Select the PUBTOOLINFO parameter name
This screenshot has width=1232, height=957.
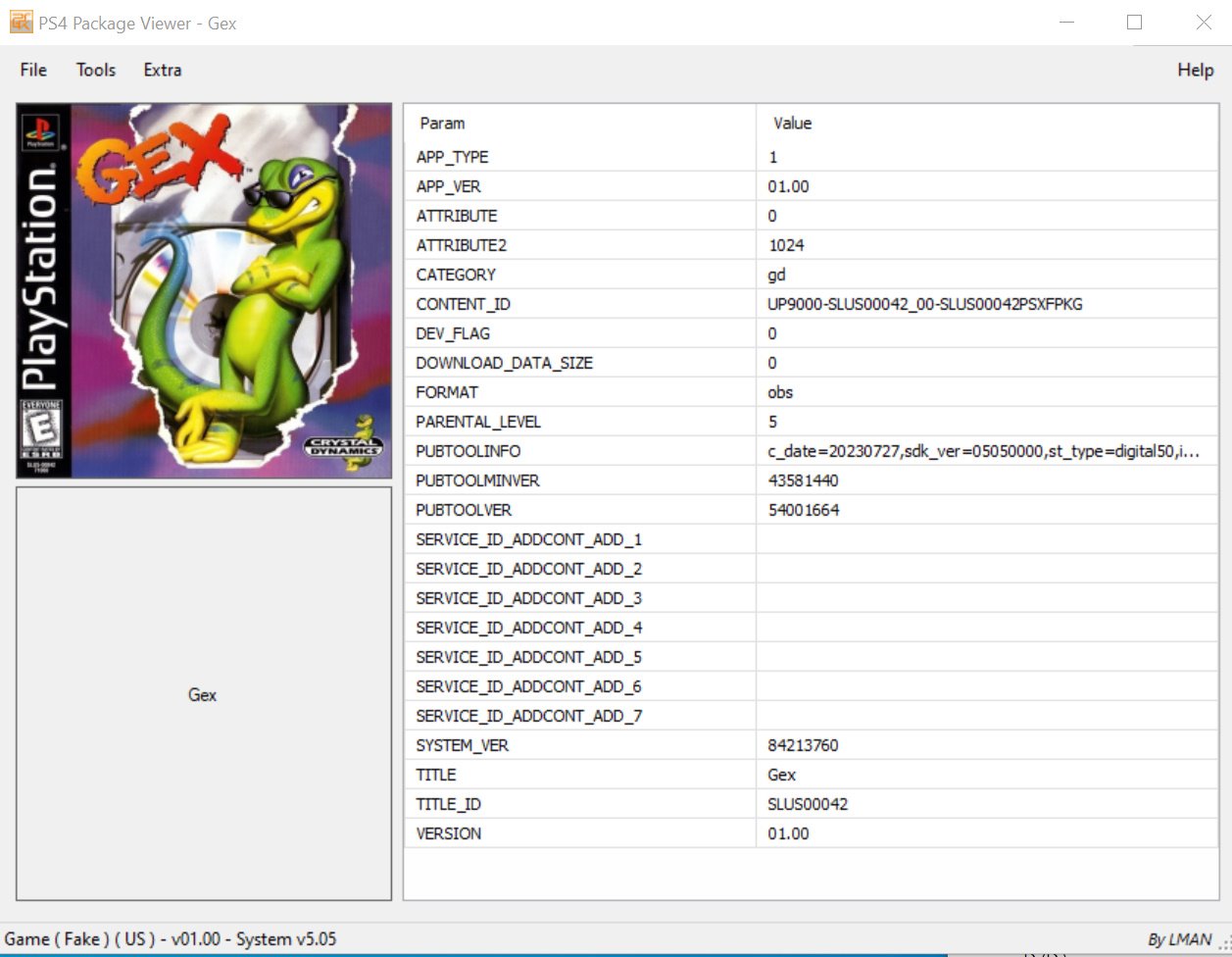click(x=468, y=451)
